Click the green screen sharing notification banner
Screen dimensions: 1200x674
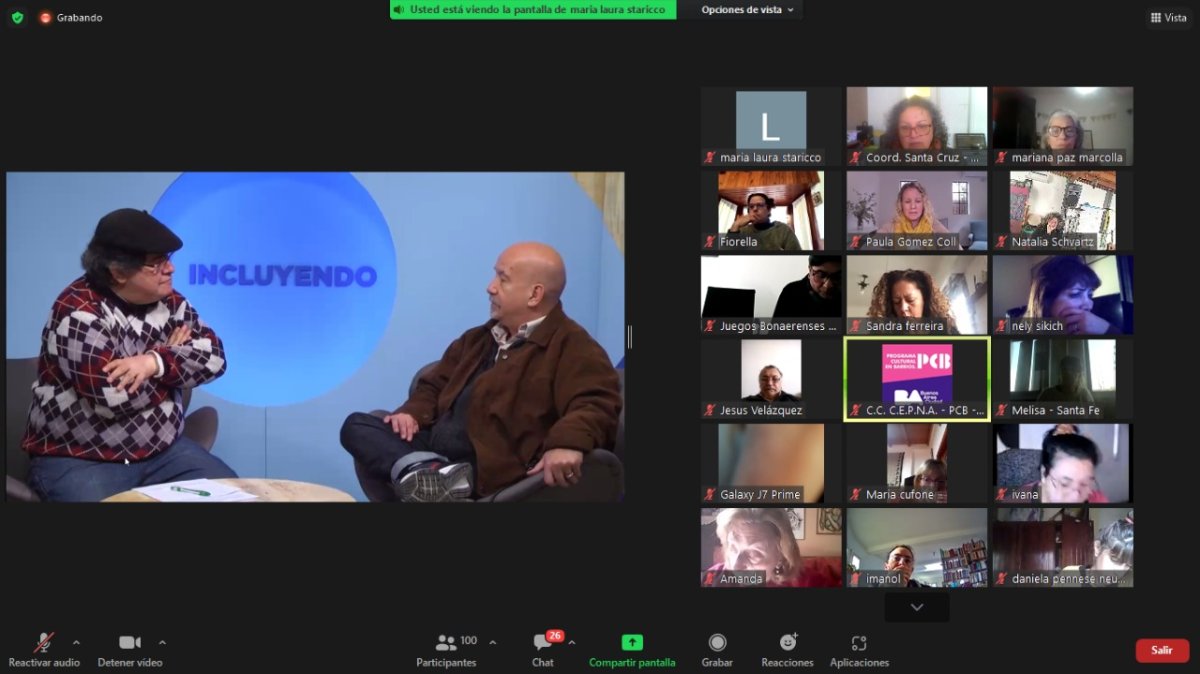(533, 10)
